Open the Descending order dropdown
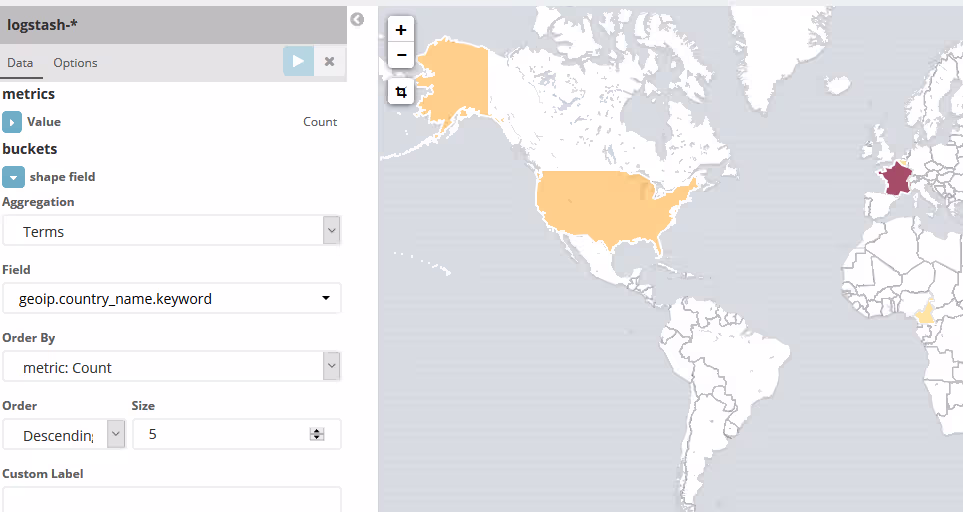 point(64,434)
